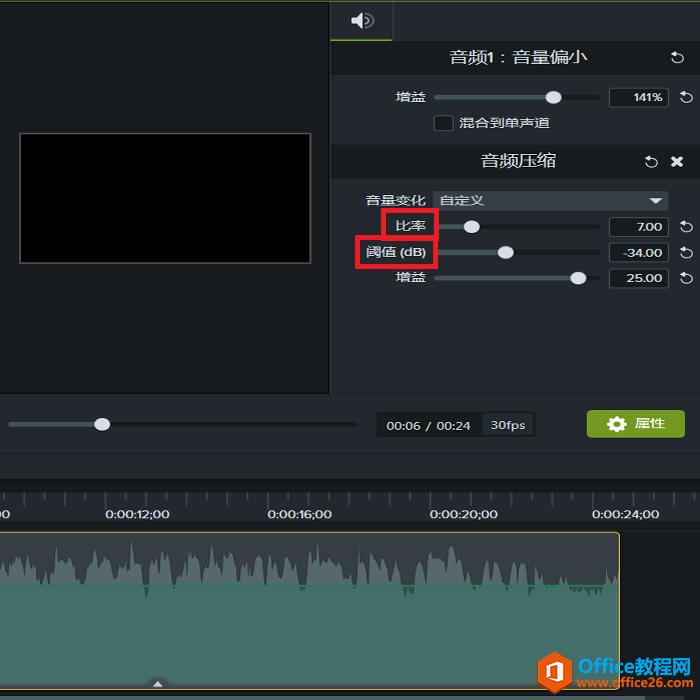
Task: Reset the 音频压缩 effect settings
Action: [651, 161]
